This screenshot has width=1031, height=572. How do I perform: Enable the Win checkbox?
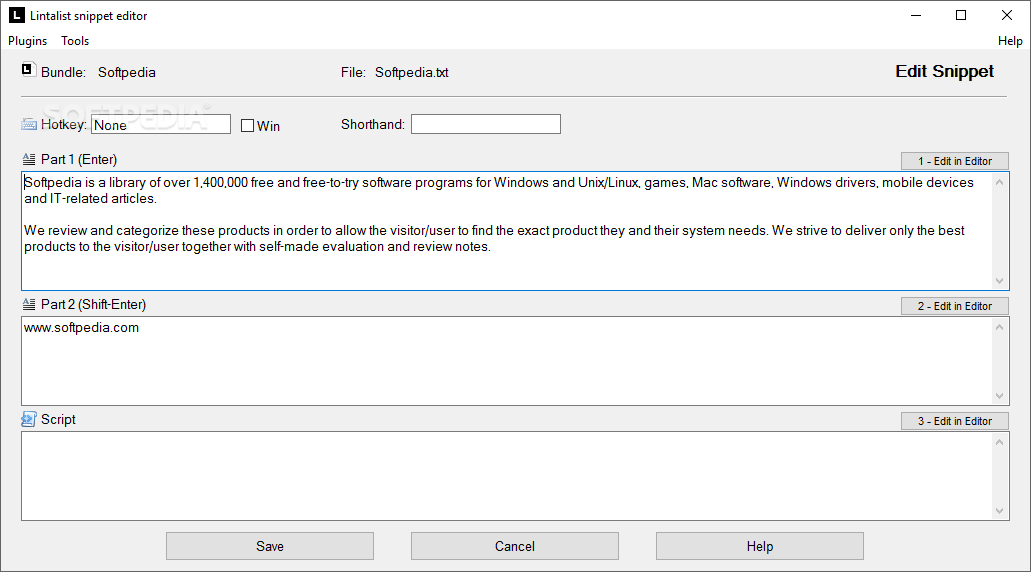(x=247, y=126)
